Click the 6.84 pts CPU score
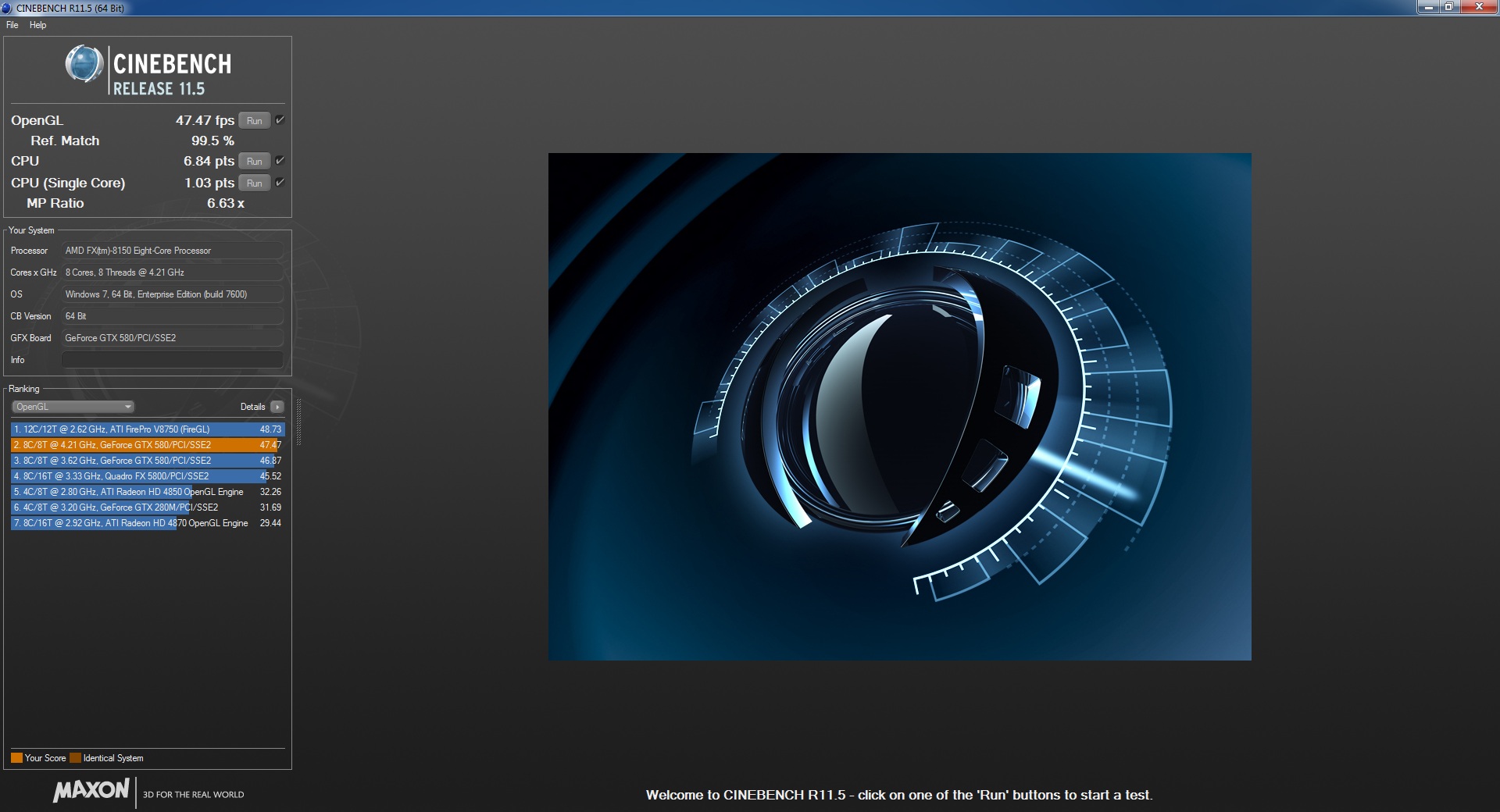Screen dimensions: 1500x812 coord(209,161)
